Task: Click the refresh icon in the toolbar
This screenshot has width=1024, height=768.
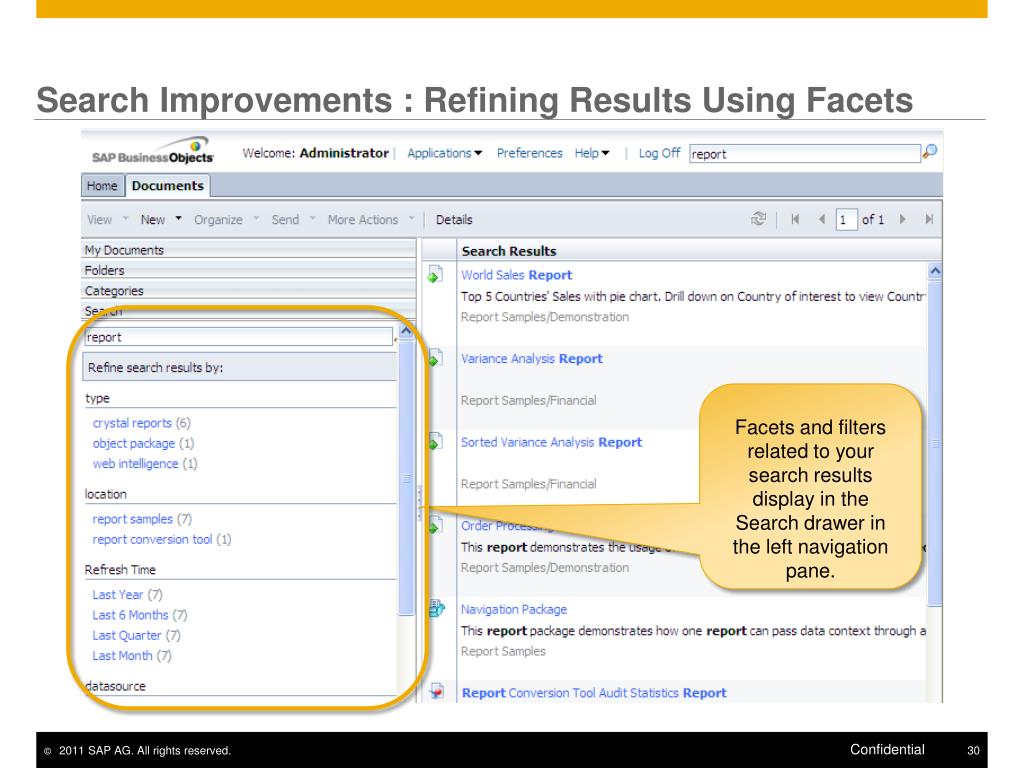Action: click(x=758, y=219)
